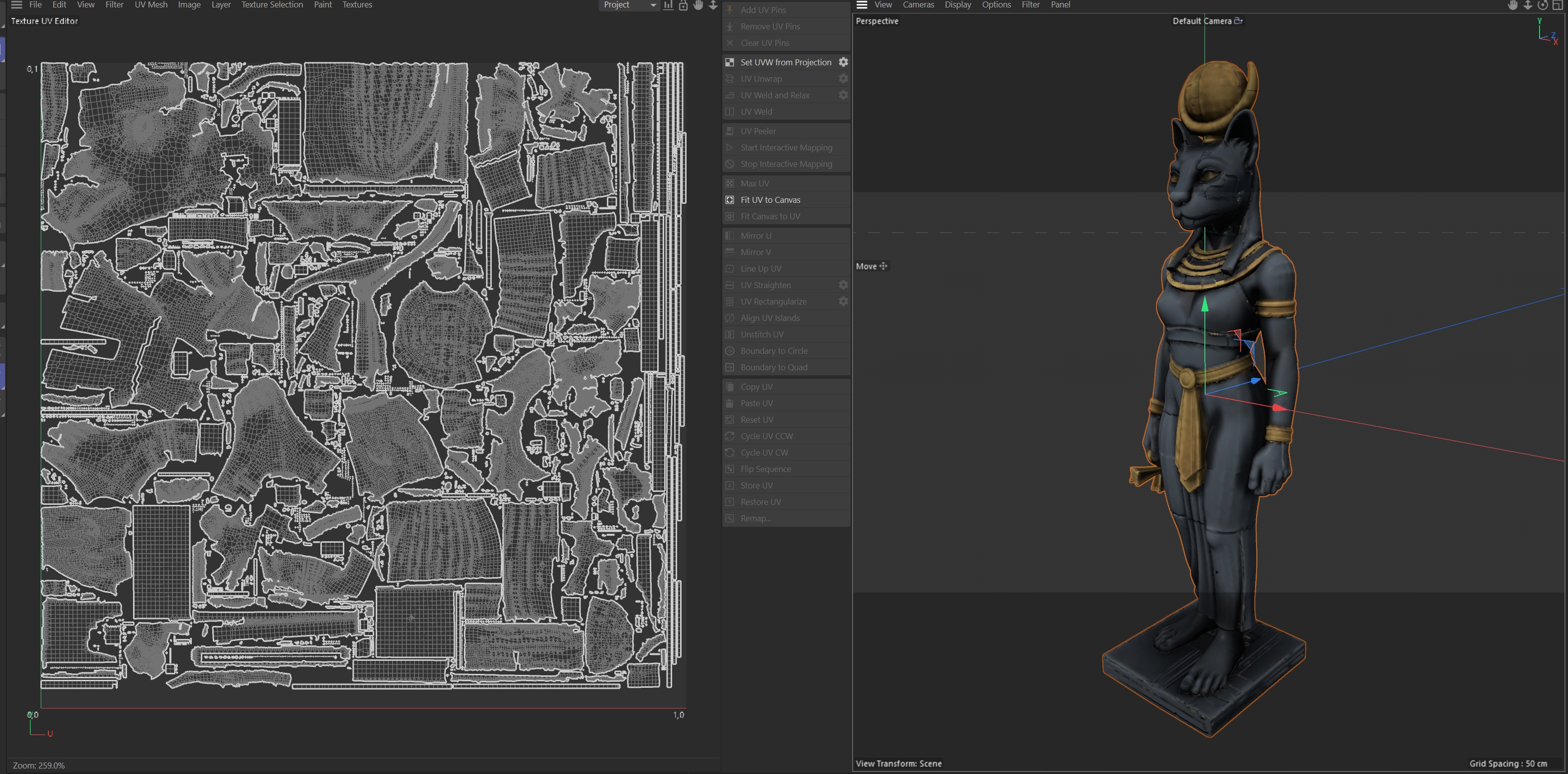Open the Texture Selection menu

pos(272,5)
